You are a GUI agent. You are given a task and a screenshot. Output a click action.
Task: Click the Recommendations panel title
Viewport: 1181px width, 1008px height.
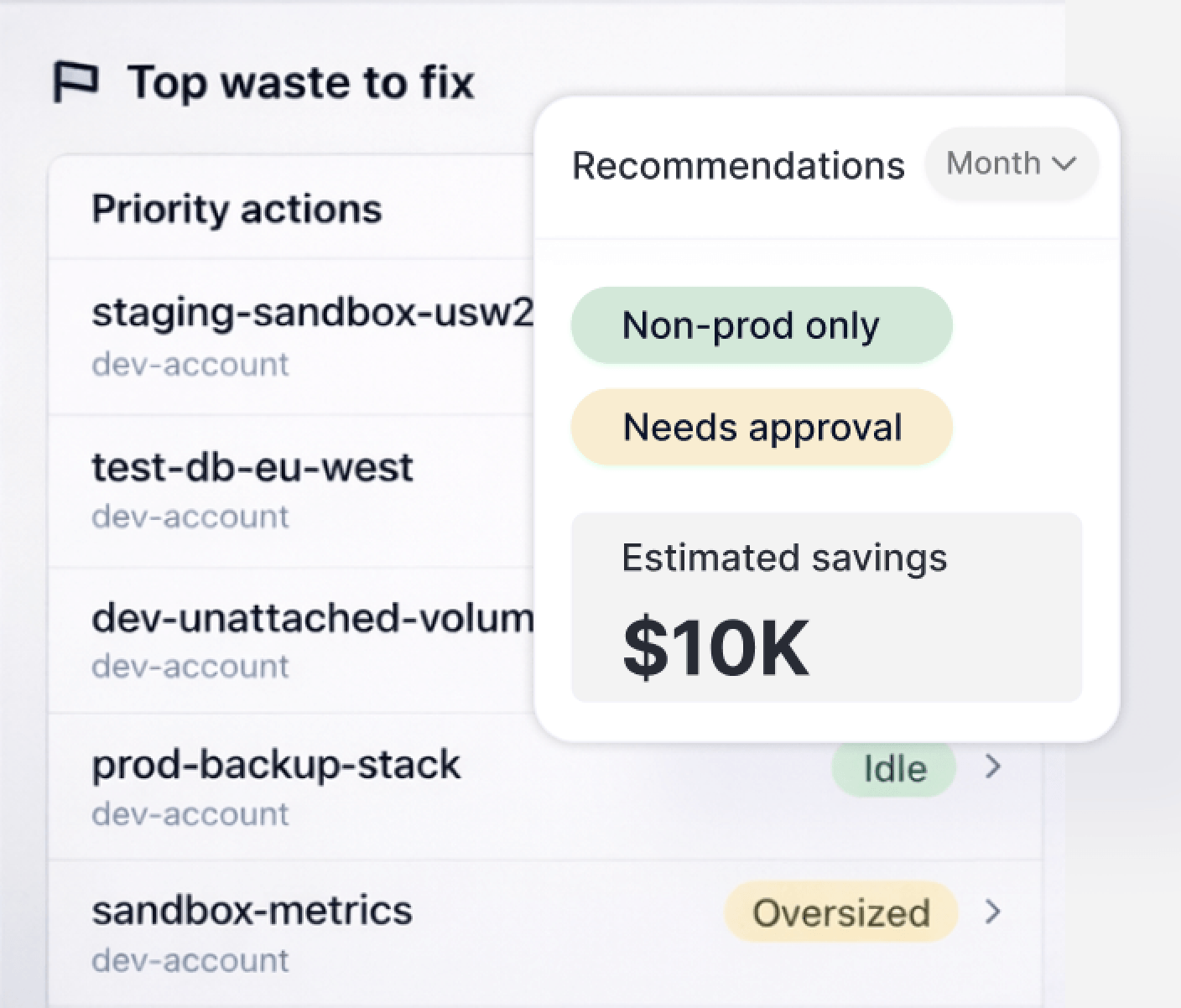tap(738, 165)
